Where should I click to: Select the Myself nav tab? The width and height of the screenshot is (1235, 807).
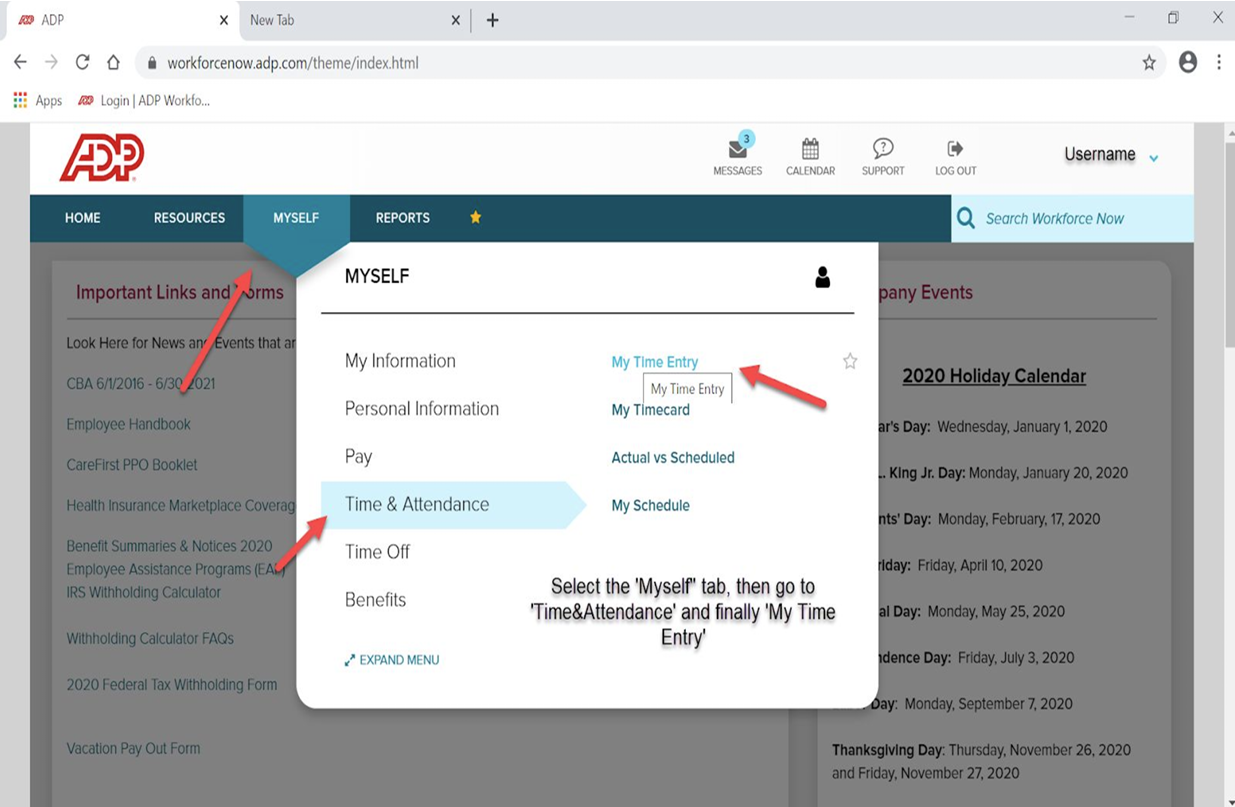296,218
